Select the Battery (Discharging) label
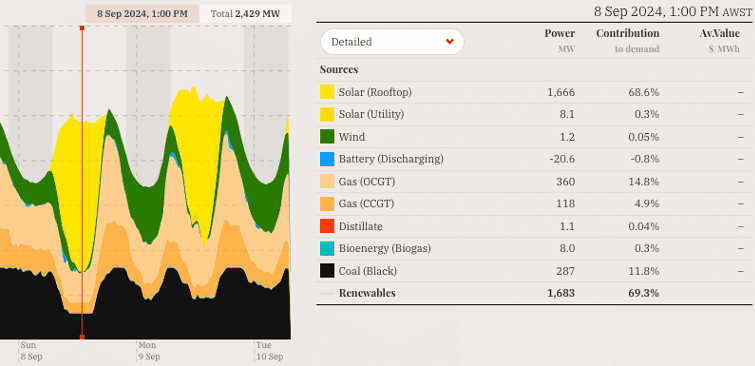This screenshot has height=366, width=755. 391,159
